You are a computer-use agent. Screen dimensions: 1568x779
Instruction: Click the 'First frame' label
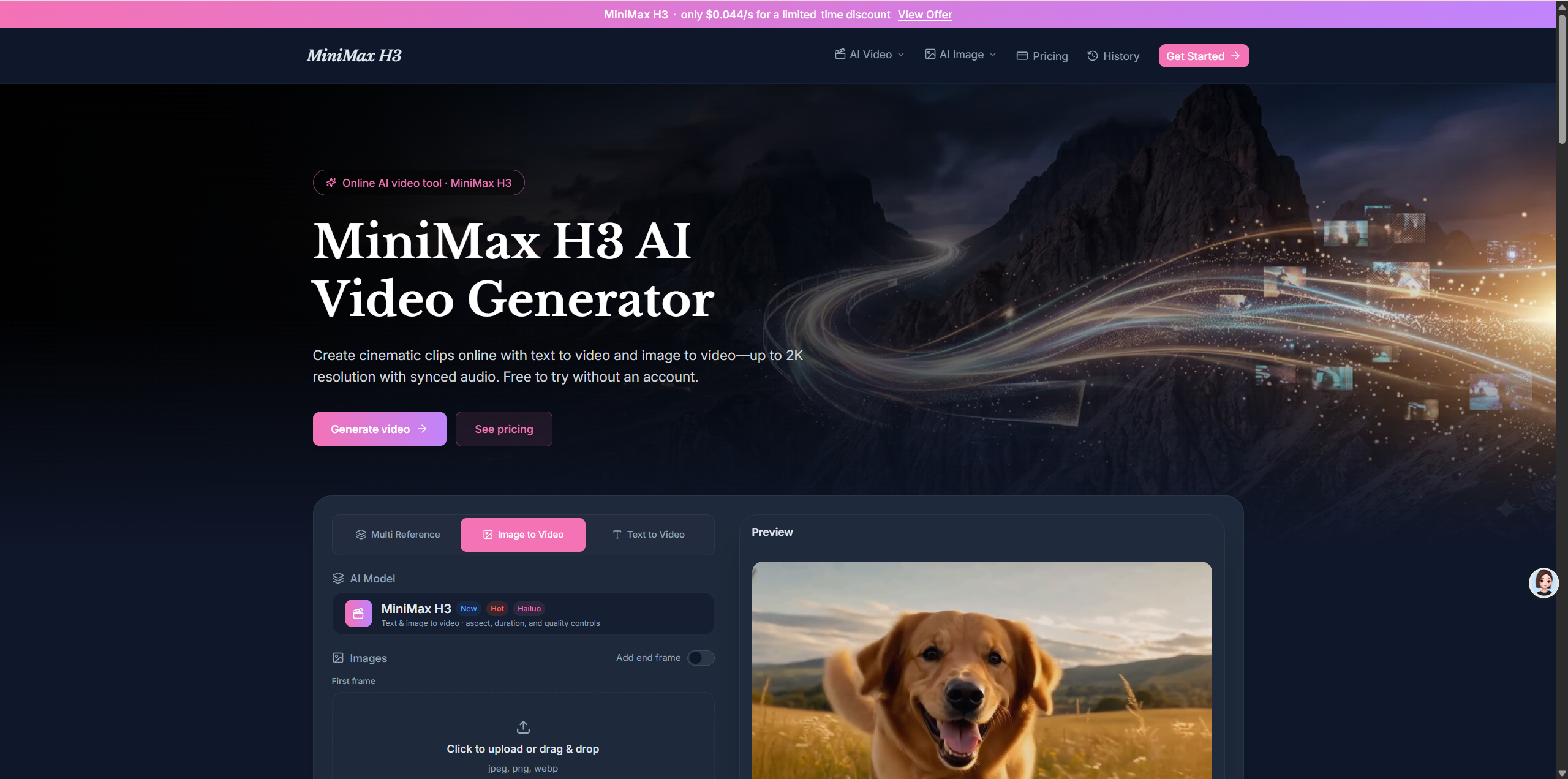point(353,681)
